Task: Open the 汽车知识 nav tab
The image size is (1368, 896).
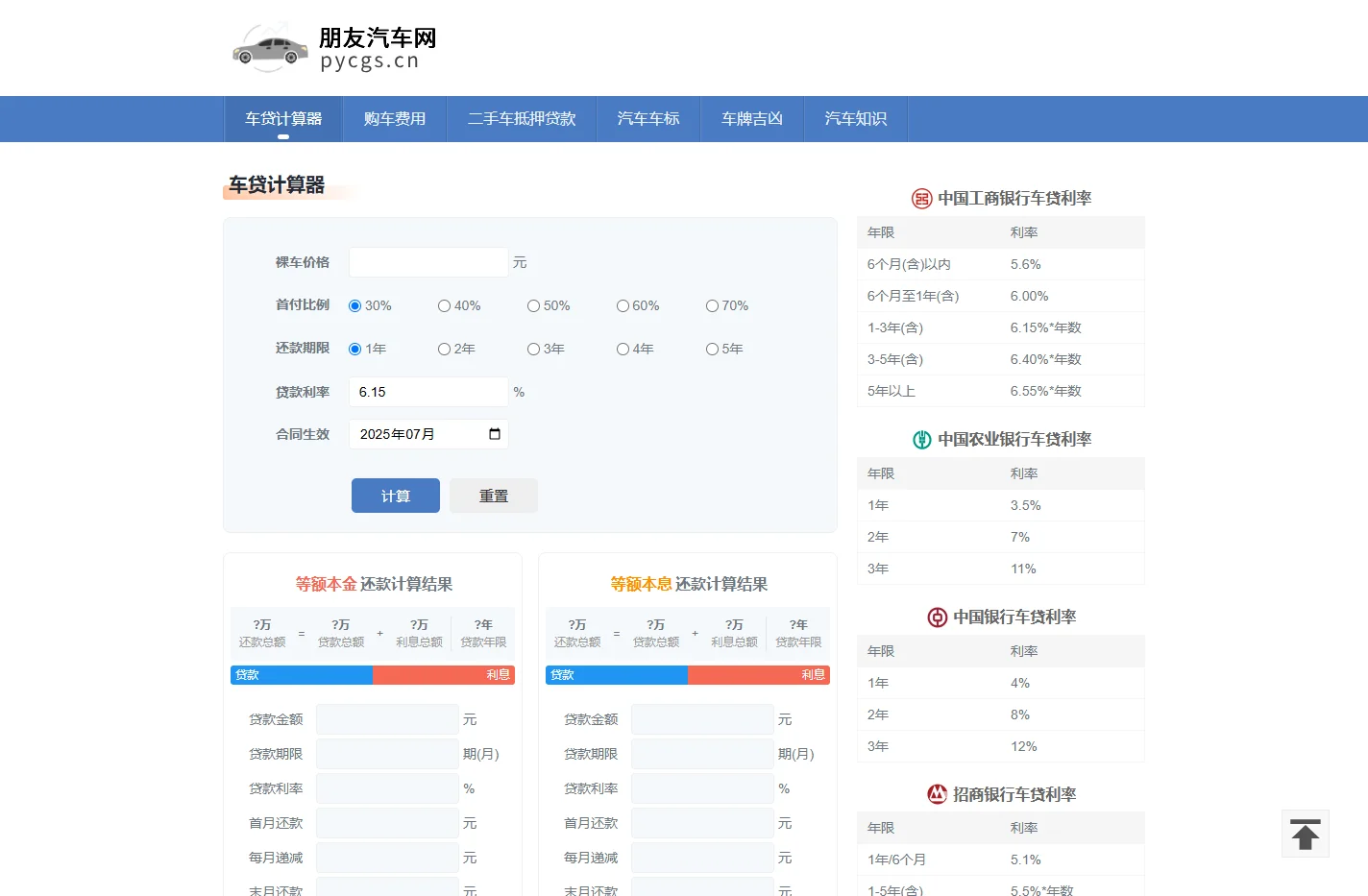Action: [x=856, y=119]
